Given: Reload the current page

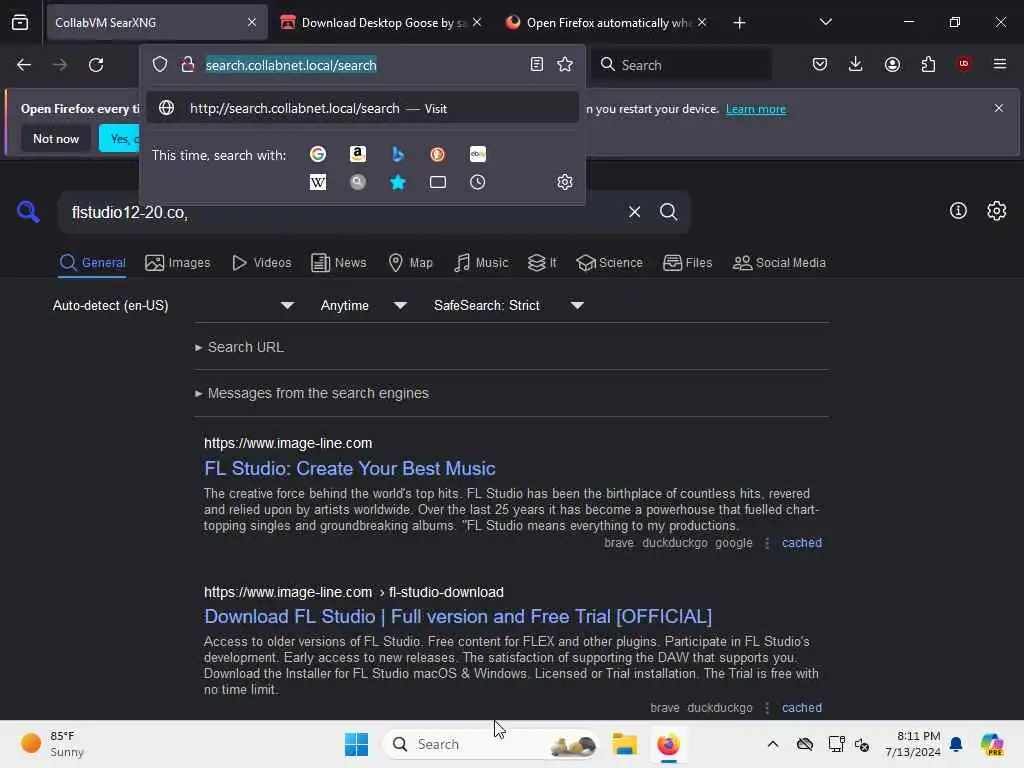Looking at the screenshot, I should point(96,65).
